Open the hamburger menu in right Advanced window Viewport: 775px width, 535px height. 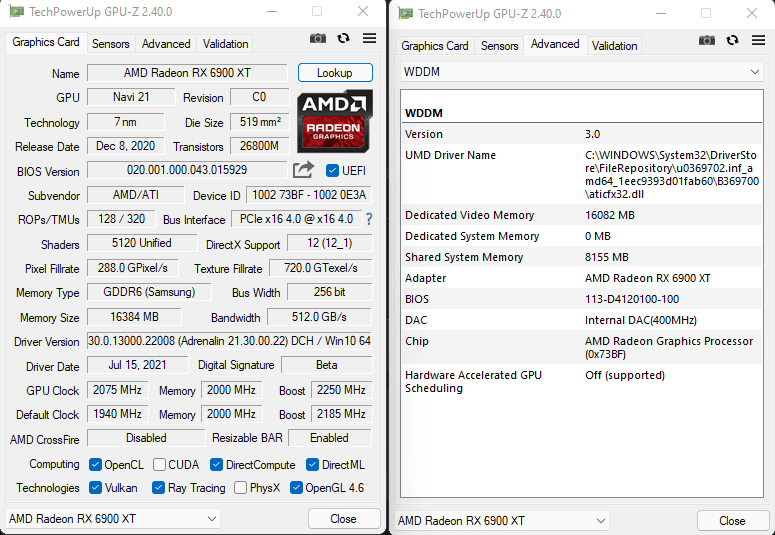[x=758, y=40]
